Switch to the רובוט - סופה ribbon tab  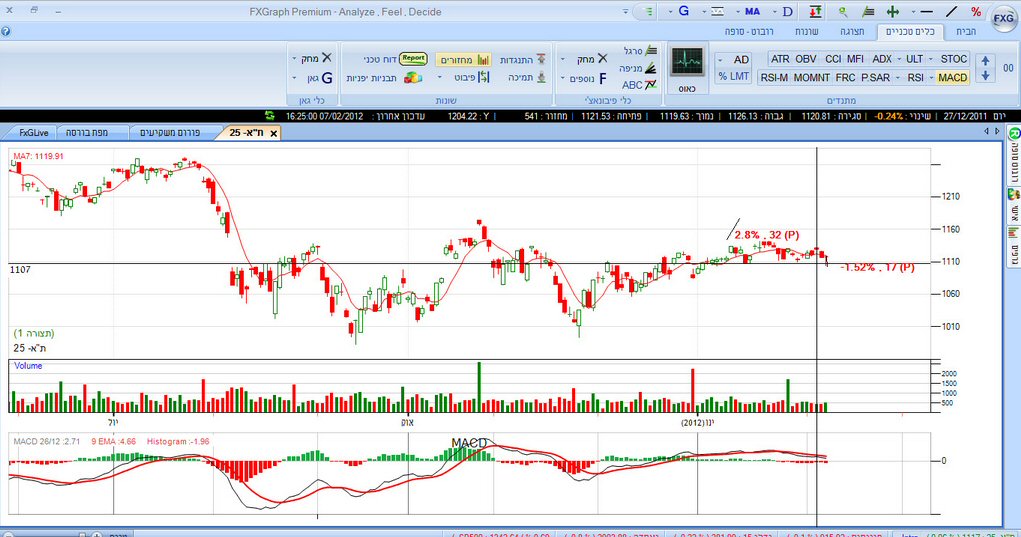pyautogui.click(x=749, y=31)
